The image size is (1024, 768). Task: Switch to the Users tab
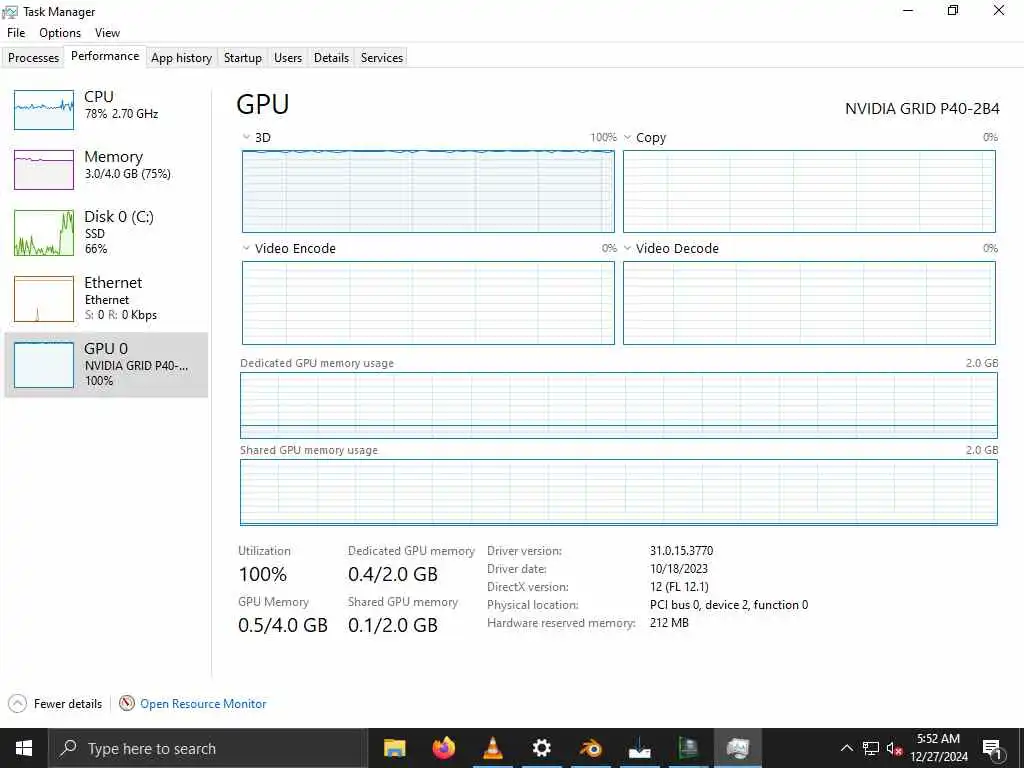[x=288, y=57]
